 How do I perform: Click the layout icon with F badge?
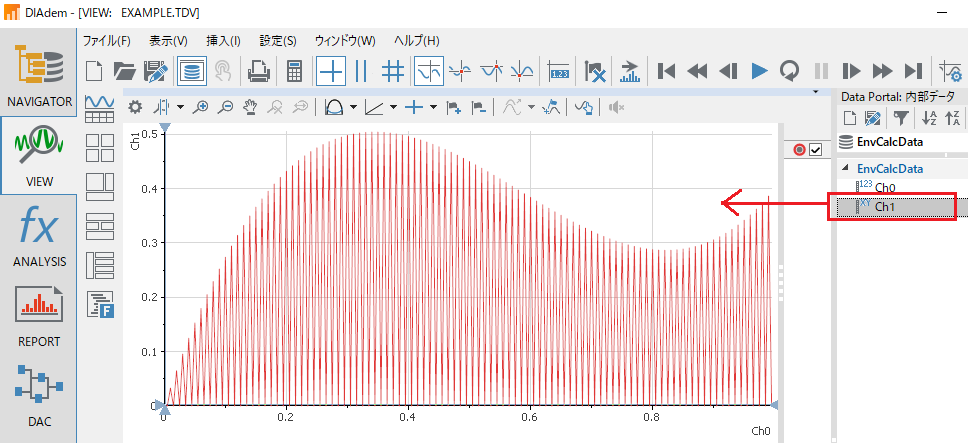coord(101,305)
